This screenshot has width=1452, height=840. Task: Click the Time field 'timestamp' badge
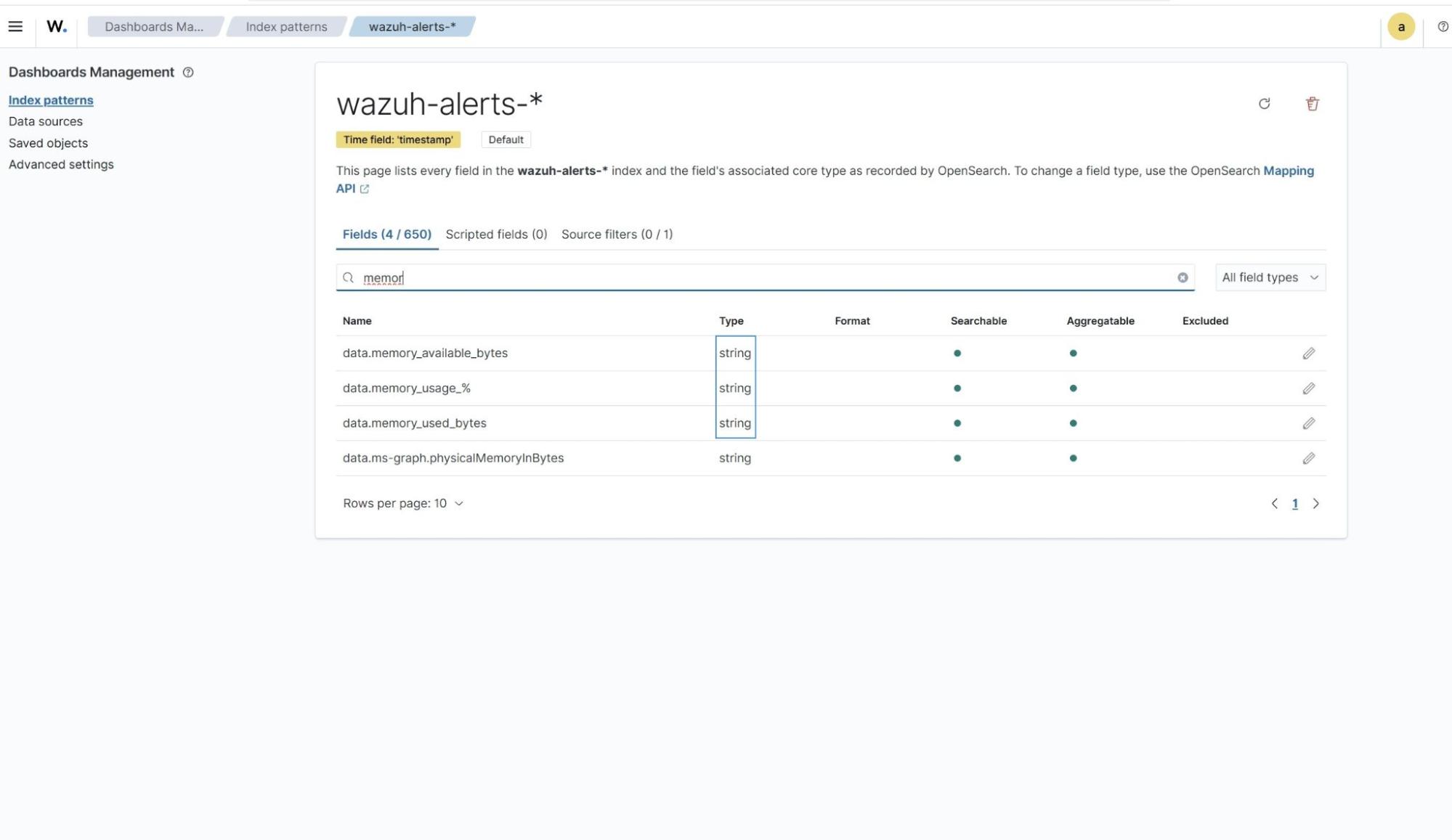[398, 139]
